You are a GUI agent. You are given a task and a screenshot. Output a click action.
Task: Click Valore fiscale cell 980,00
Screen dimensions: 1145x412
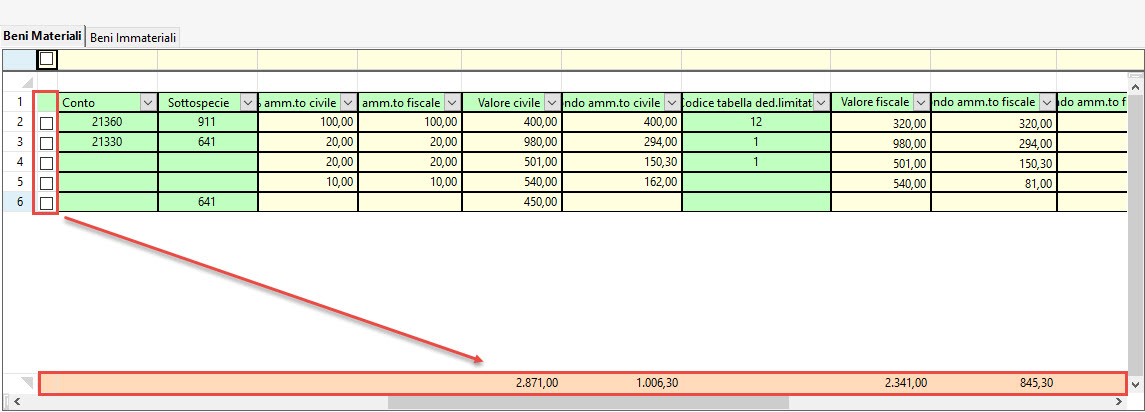click(x=881, y=143)
